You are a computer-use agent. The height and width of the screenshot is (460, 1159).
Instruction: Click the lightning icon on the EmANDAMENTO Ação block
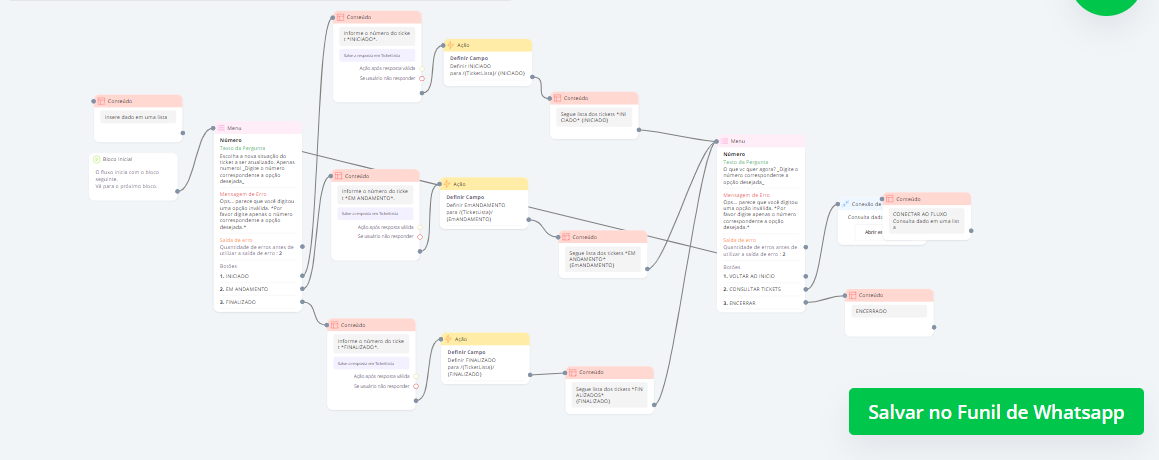coord(446,184)
